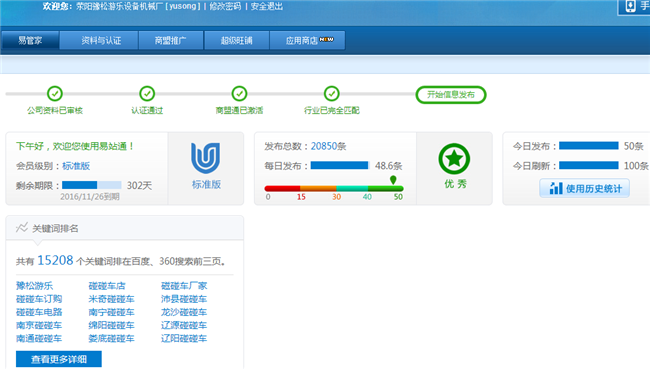Click the 关键词排名 chart line icon
Screen dimensions: 650x369
pos(22,228)
